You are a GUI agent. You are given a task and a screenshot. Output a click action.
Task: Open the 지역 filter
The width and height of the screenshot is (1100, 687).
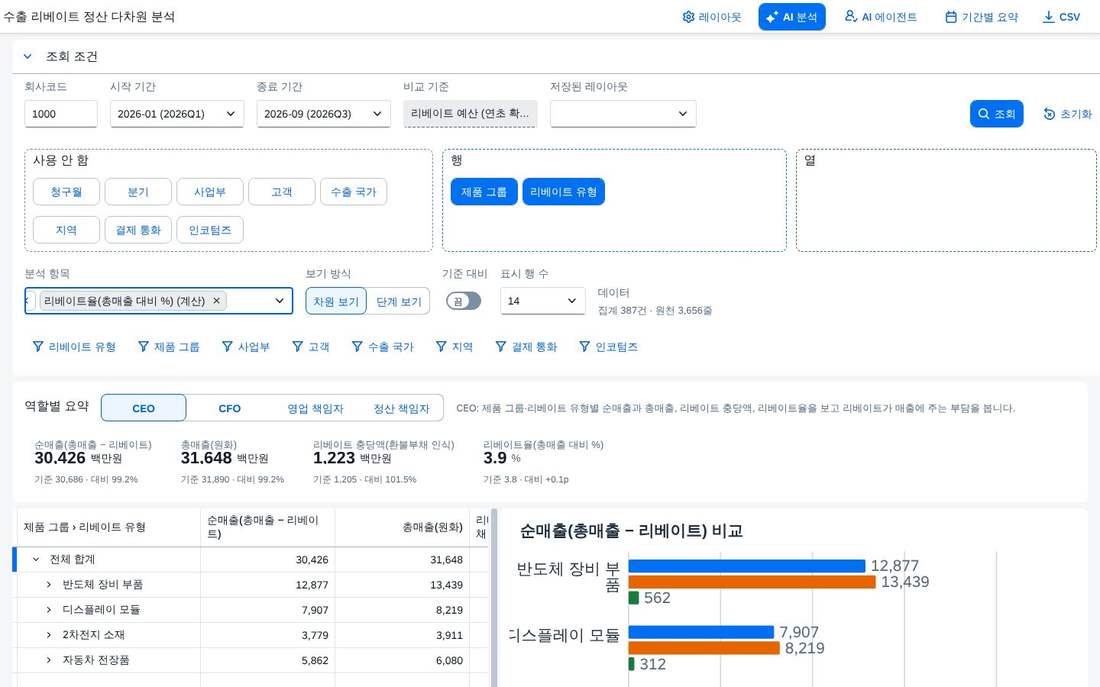(454, 347)
